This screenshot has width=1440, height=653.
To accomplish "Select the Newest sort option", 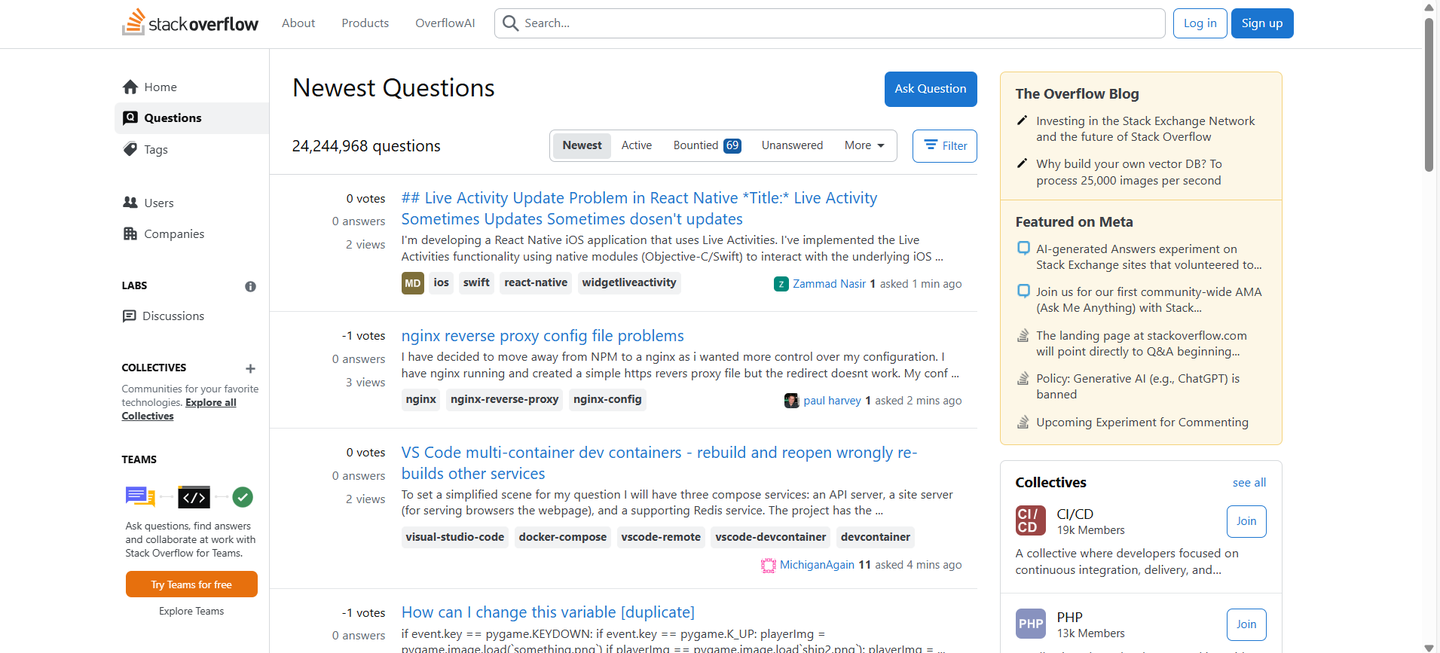I will pyautogui.click(x=581, y=145).
